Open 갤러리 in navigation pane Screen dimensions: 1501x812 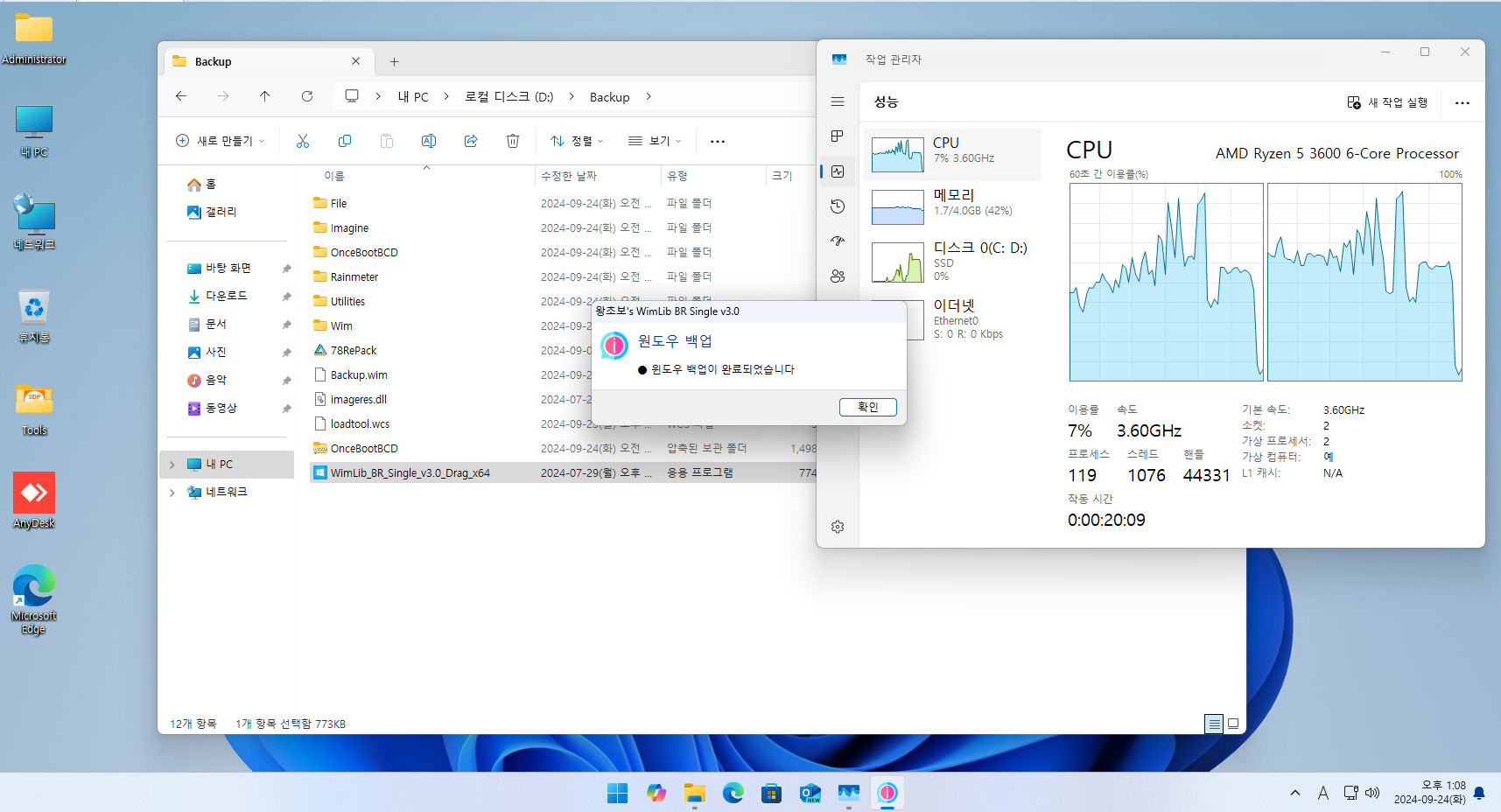point(212,212)
